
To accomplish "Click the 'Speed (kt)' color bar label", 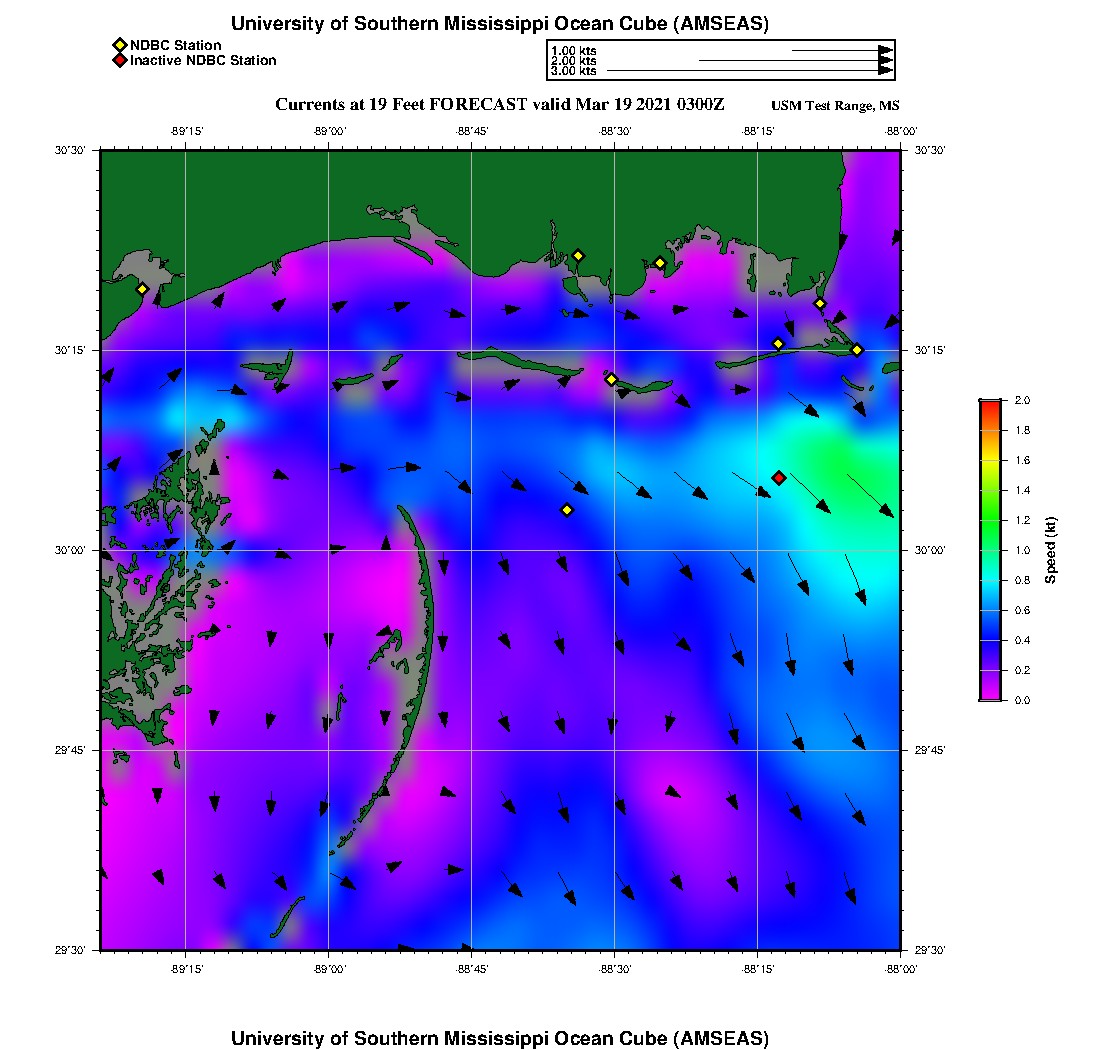I will coord(1050,550).
